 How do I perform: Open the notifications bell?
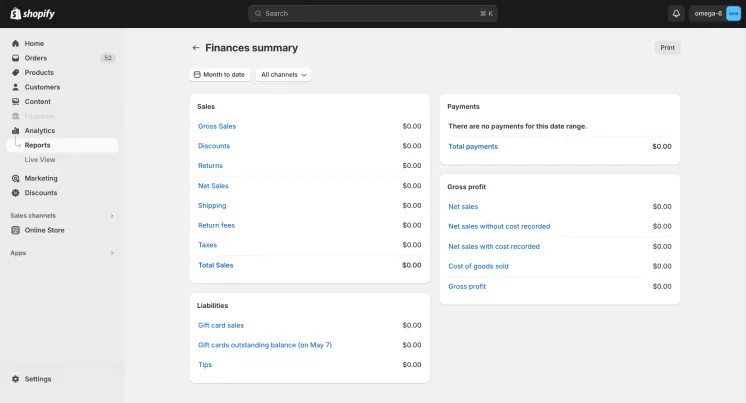click(676, 13)
